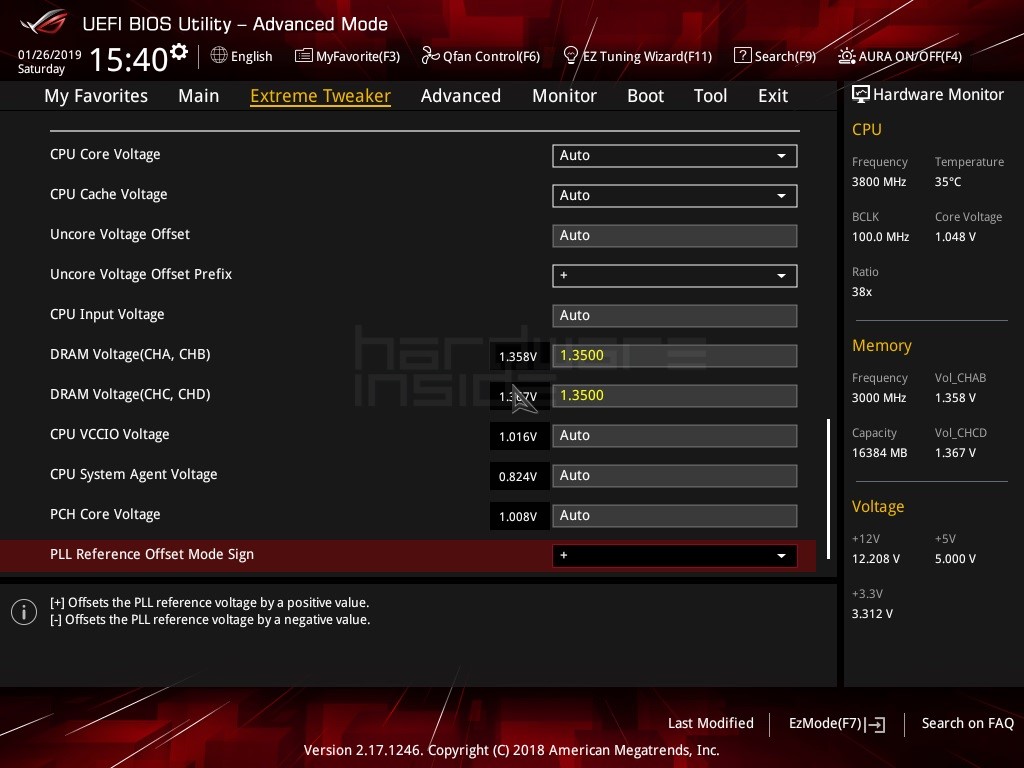Image resolution: width=1024 pixels, height=768 pixels.
Task: Select the CPU Core Voltage label
Action: tap(105, 155)
